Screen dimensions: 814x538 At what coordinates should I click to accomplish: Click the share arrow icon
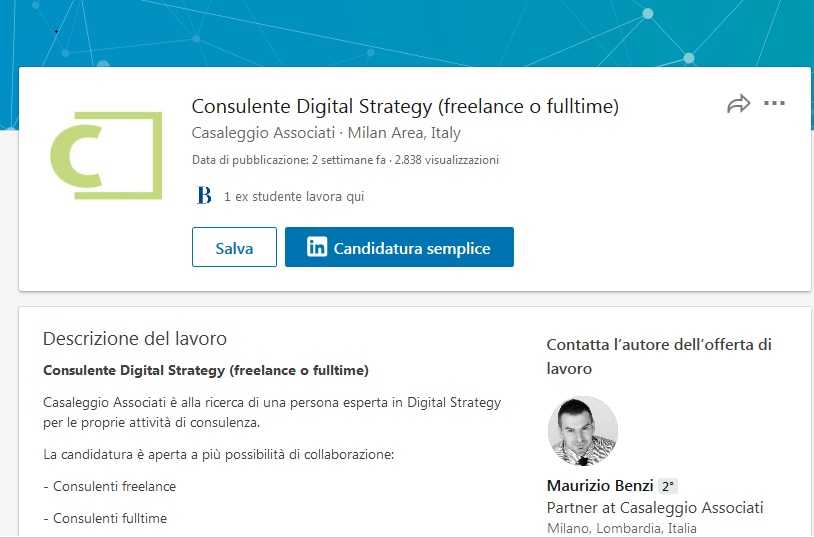coord(738,104)
